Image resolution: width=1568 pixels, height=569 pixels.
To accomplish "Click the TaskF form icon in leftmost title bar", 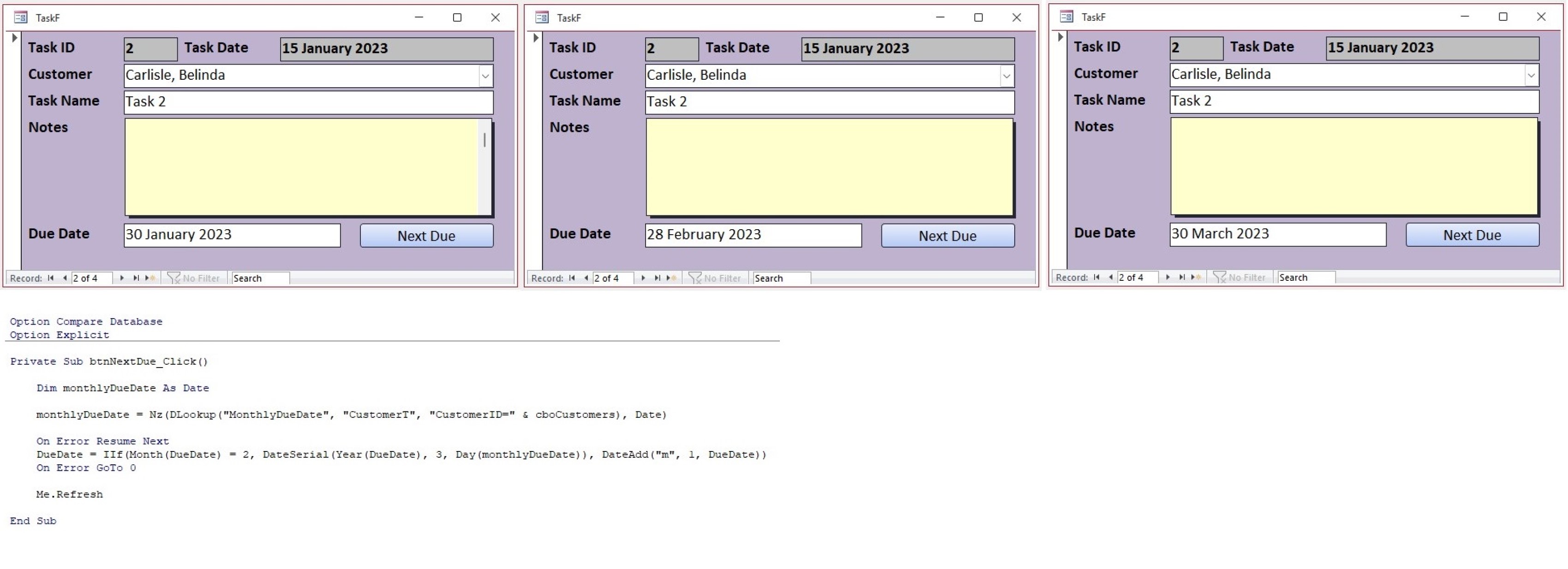I will click(x=20, y=17).
